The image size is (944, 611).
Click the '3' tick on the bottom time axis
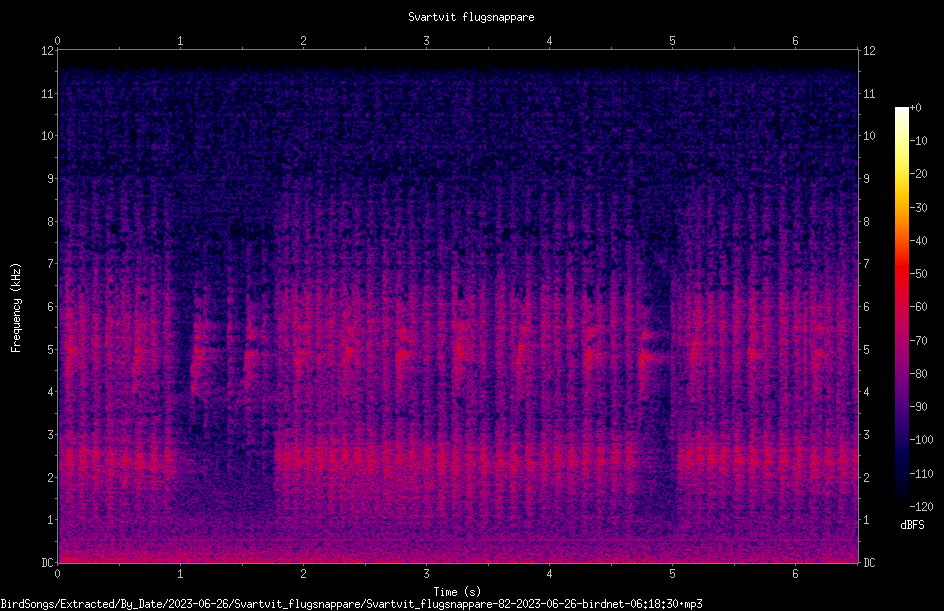pyautogui.click(x=426, y=574)
